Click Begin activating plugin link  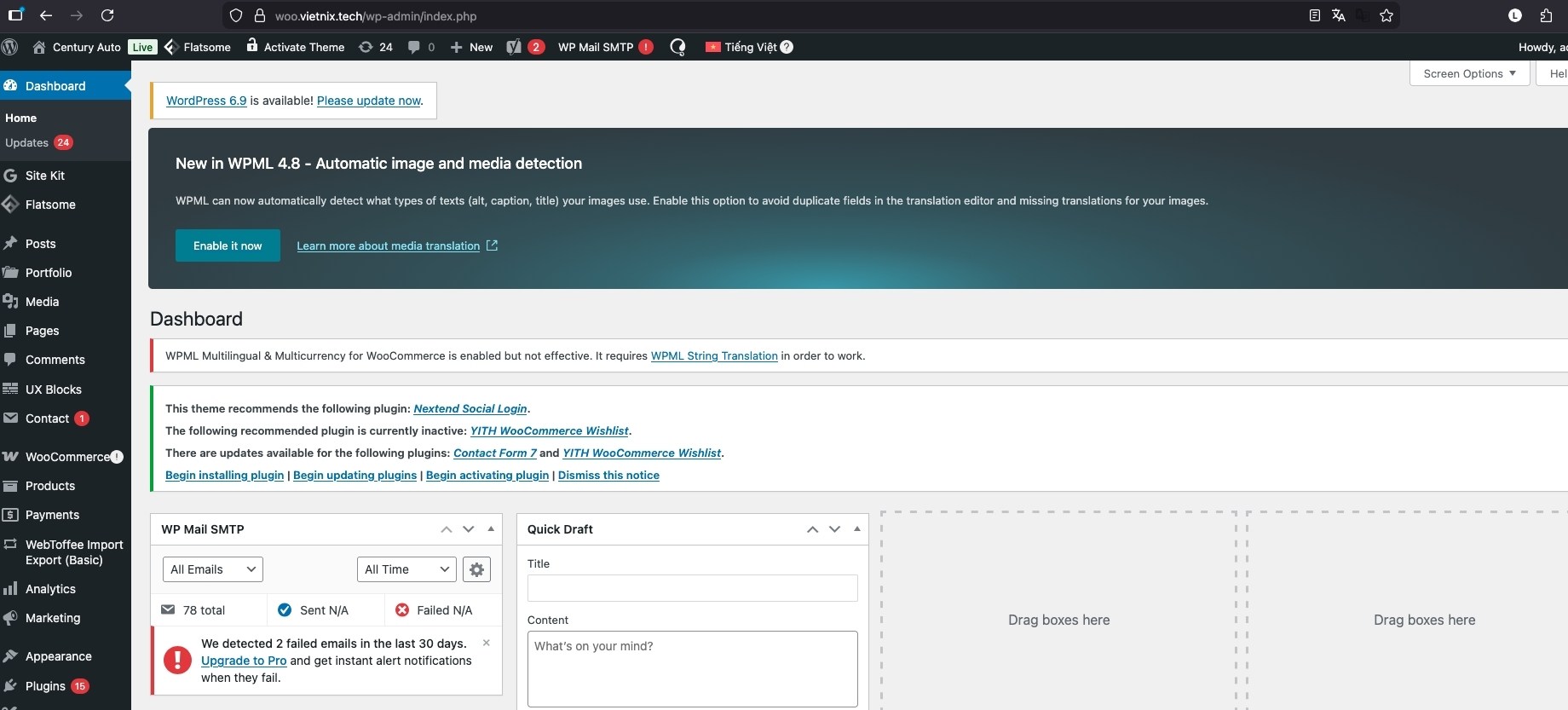[487, 476]
